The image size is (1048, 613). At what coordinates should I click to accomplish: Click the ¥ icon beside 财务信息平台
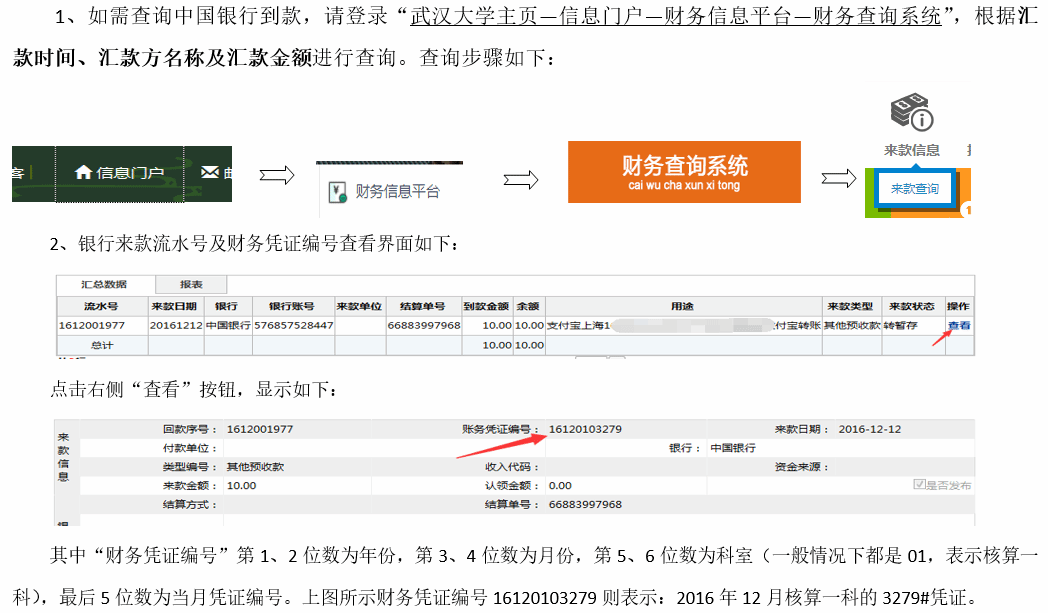339,190
